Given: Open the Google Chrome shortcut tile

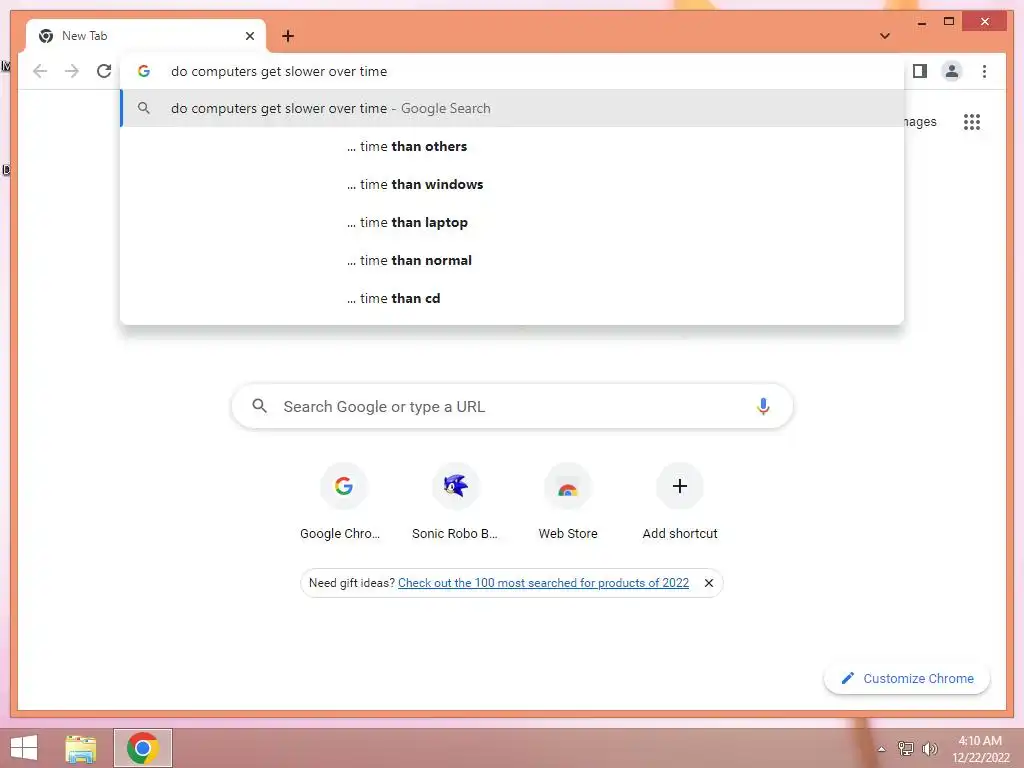Looking at the screenshot, I should (x=344, y=502).
